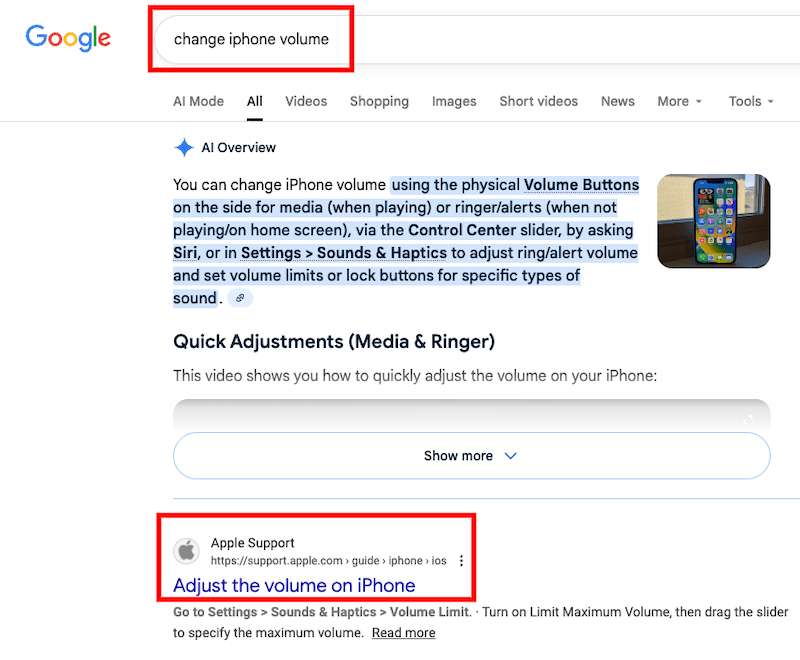Click the Read more link
Screen dimensions: 800x660
[x=403, y=632]
